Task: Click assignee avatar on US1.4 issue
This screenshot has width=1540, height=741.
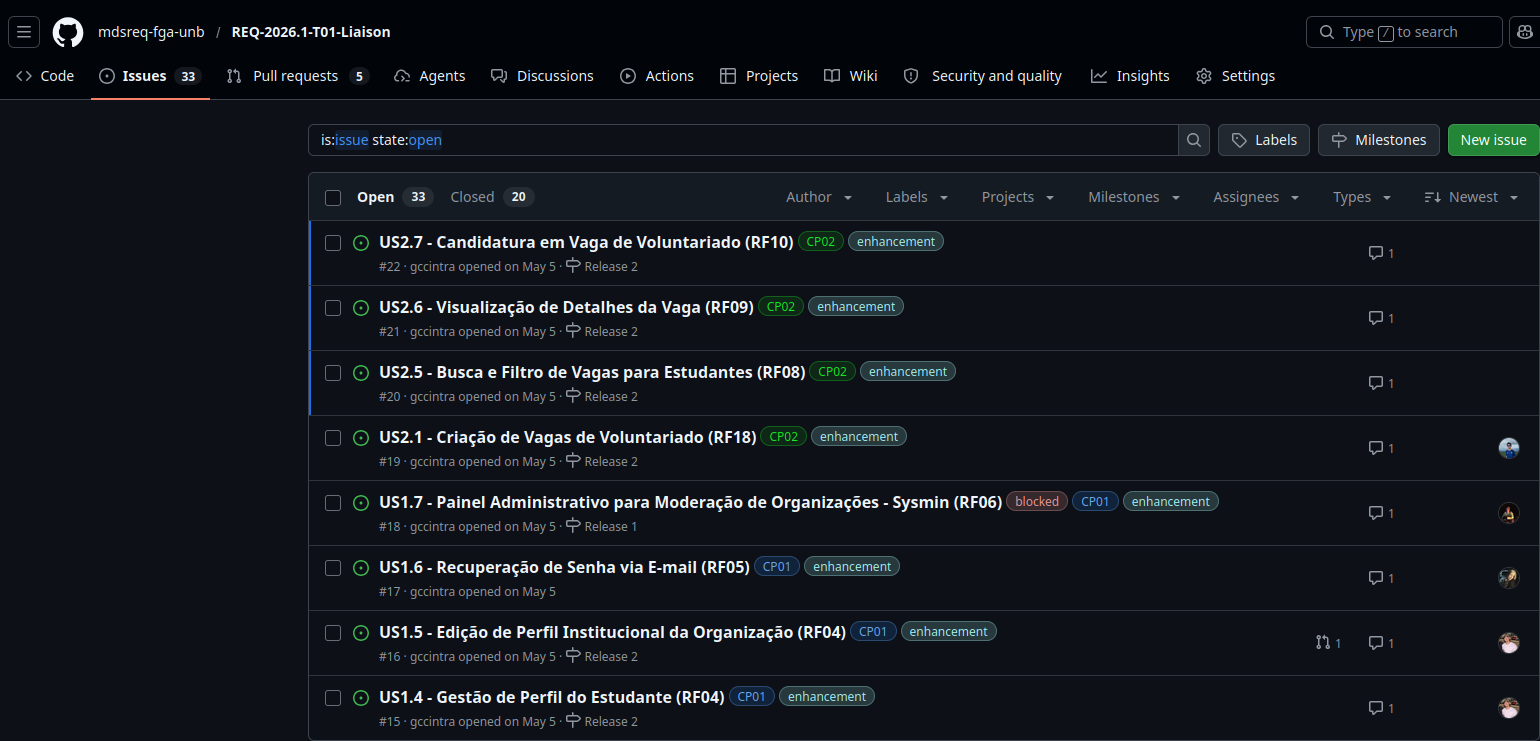Action: point(1509,708)
